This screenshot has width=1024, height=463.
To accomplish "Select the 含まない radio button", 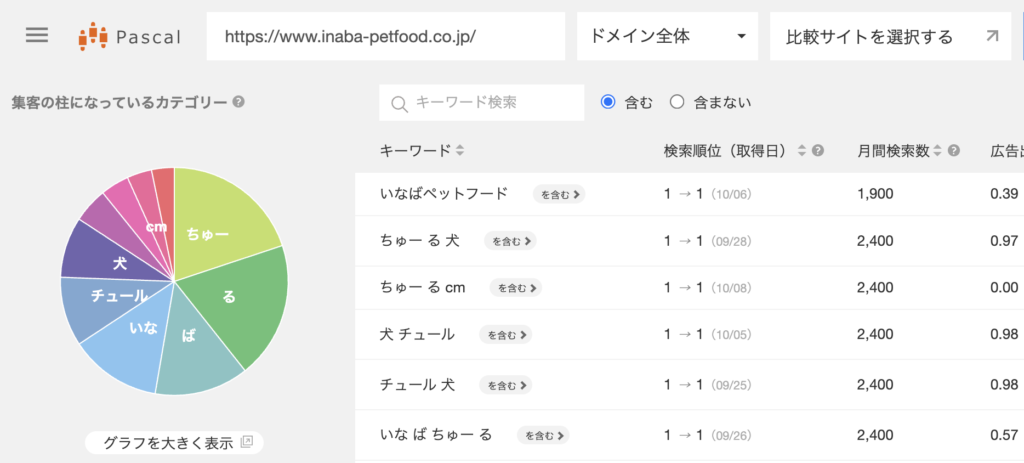I will [x=677, y=102].
